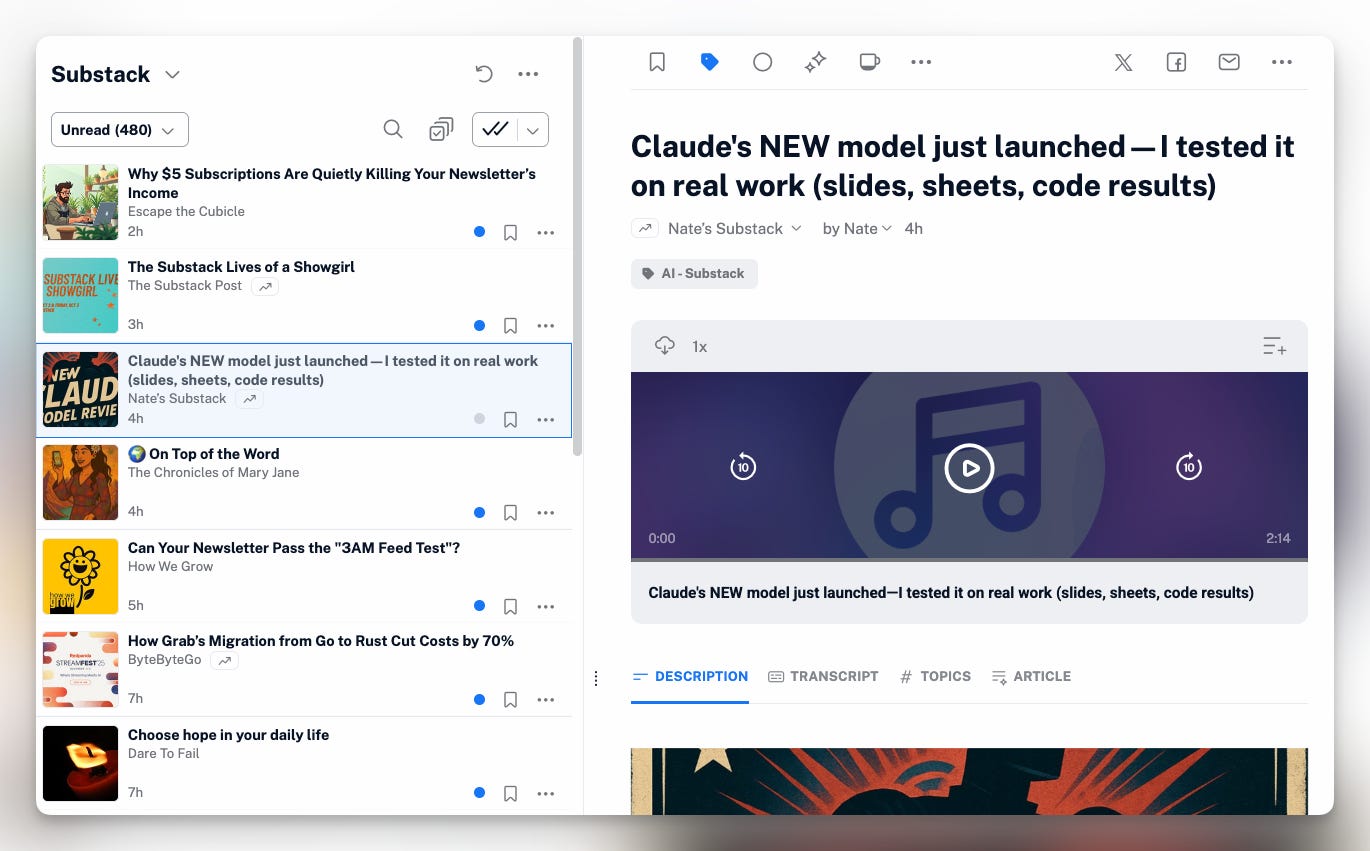Bookmark the Grab's Migration article

(510, 699)
